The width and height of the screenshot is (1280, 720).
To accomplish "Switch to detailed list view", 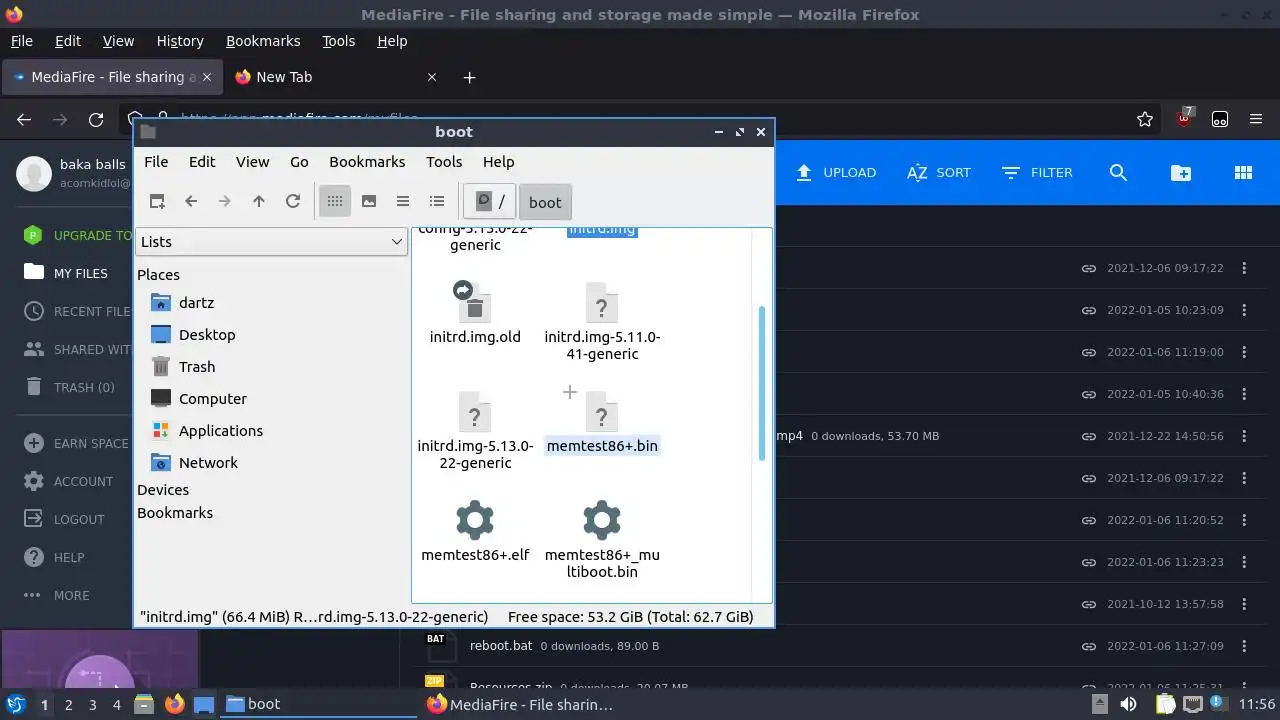I will point(437,201).
